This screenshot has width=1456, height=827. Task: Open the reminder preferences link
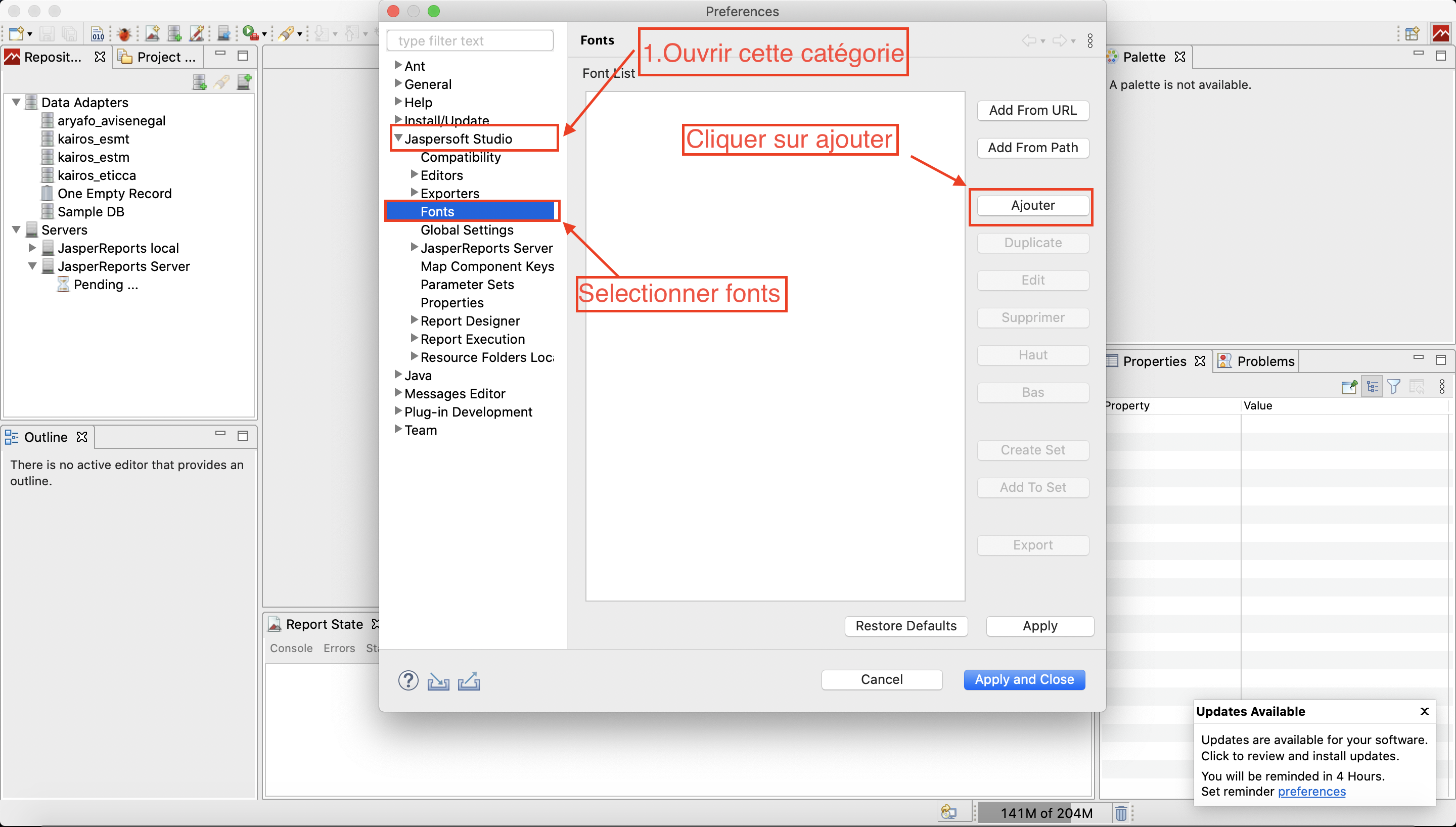pyautogui.click(x=1311, y=791)
